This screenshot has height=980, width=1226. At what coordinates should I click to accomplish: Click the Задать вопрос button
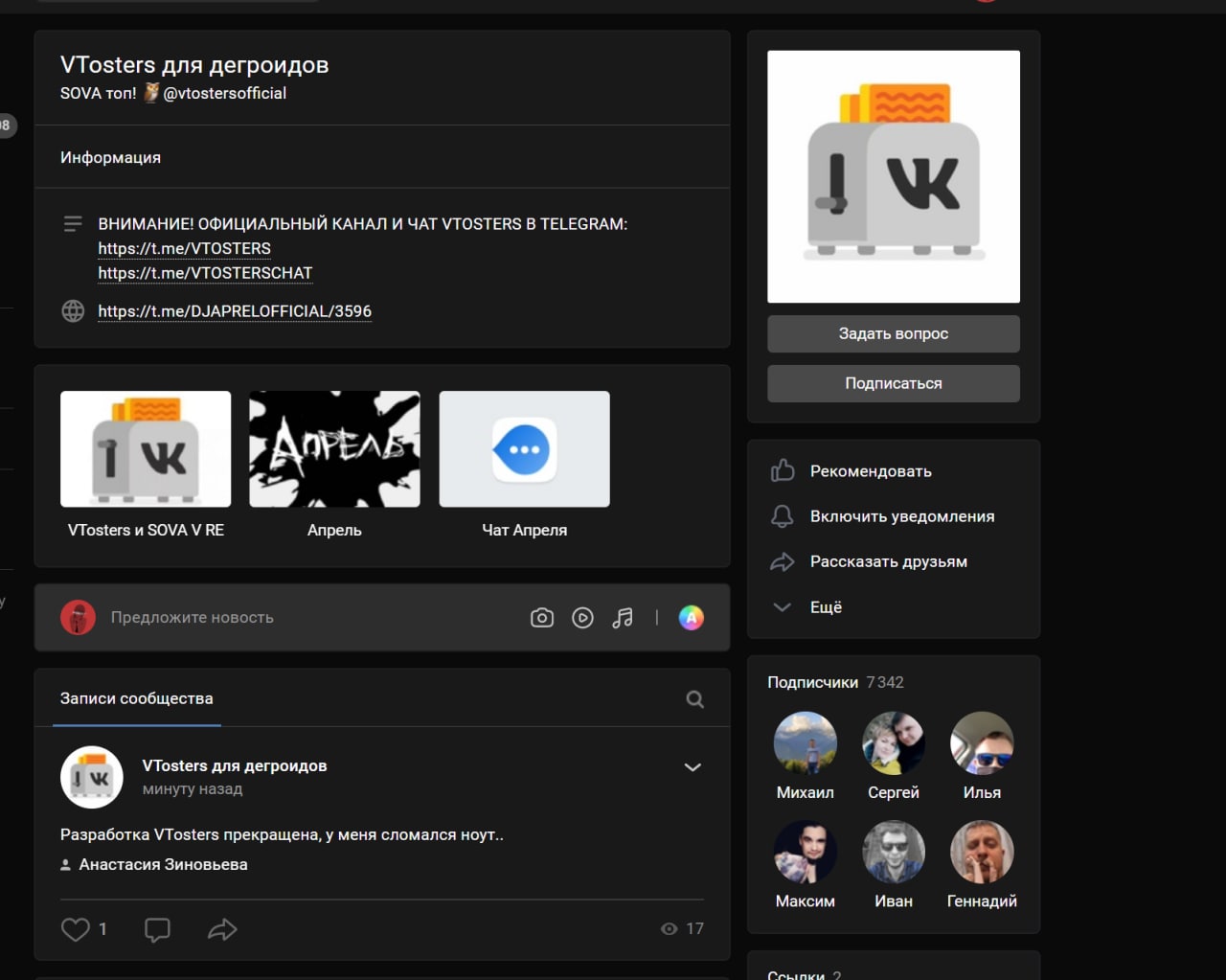tap(894, 333)
